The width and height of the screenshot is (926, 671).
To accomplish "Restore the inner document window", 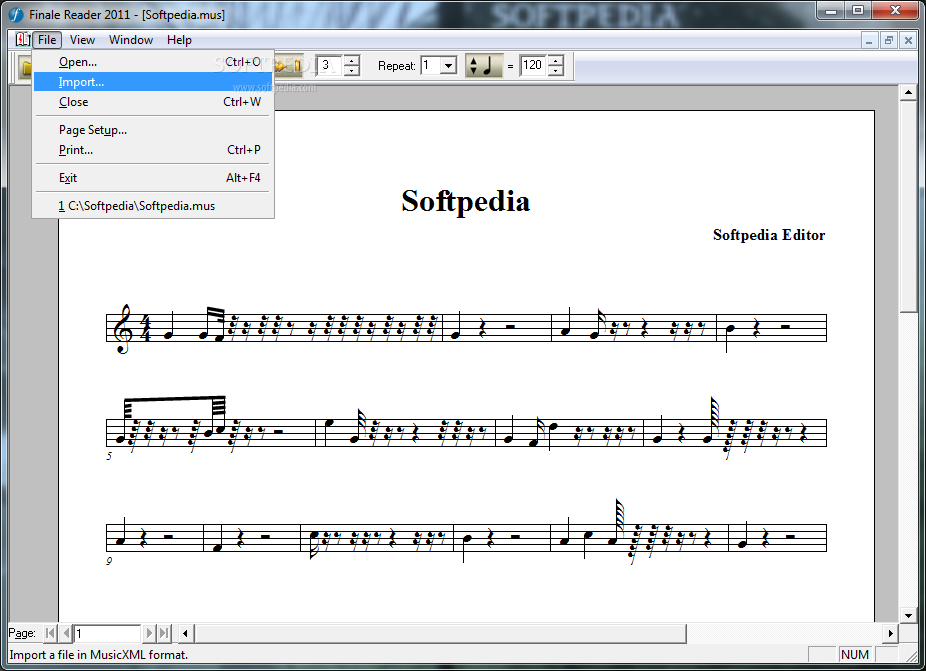I will [888, 40].
